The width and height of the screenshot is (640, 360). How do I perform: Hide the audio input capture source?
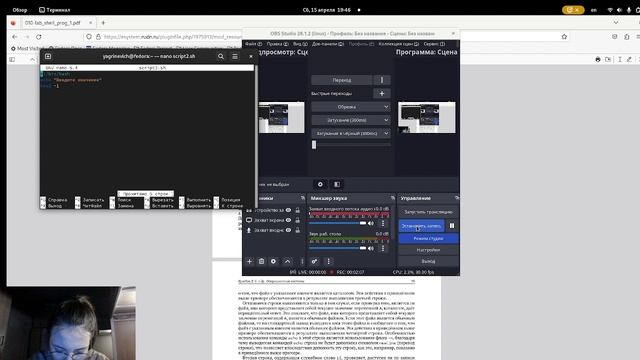[x=288, y=230]
